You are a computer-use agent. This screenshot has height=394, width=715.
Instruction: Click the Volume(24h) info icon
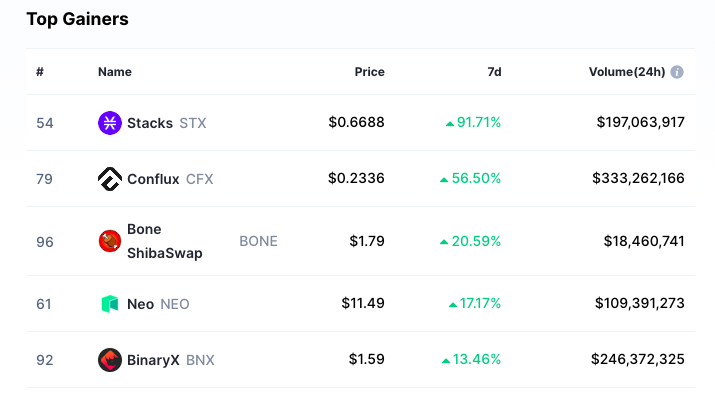point(677,72)
